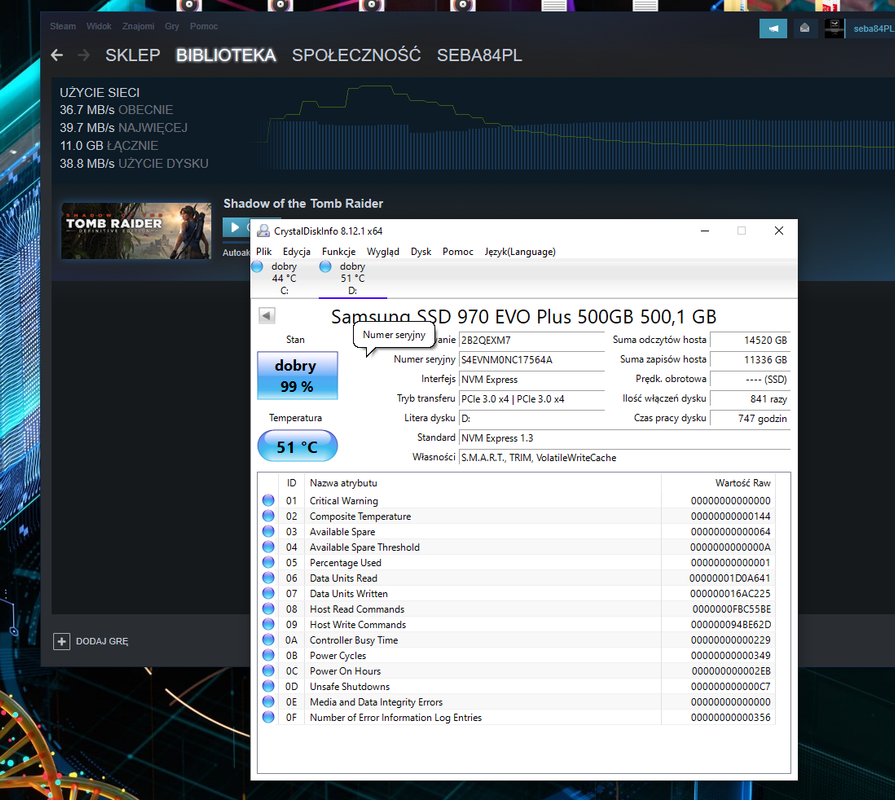Open the Steam inbox envelope icon
This screenshot has width=895, height=800.
[x=804, y=29]
